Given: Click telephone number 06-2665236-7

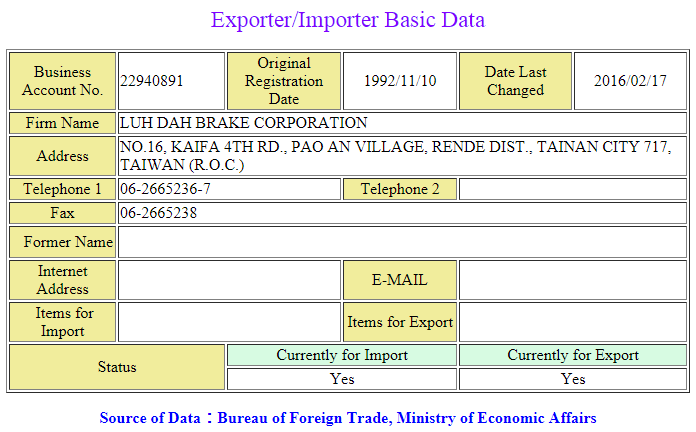Looking at the screenshot, I should 166,189.
